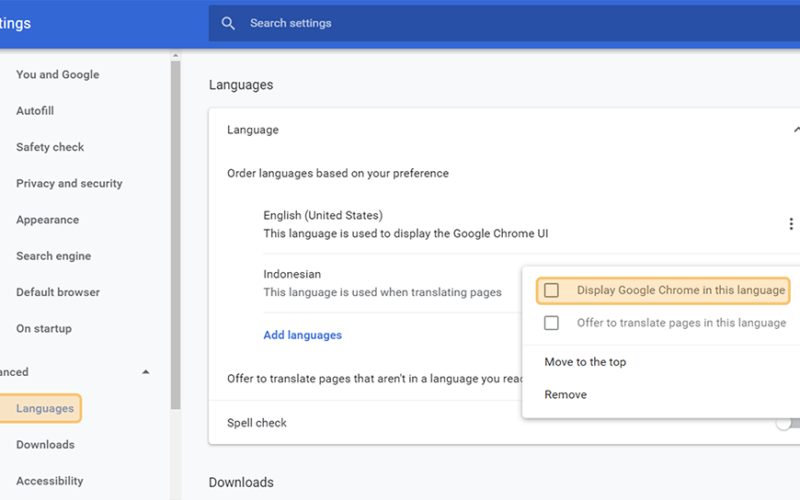
Task: Open Appearance settings in the sidebar
Action: pyautogui.click(x=47, y=220)
